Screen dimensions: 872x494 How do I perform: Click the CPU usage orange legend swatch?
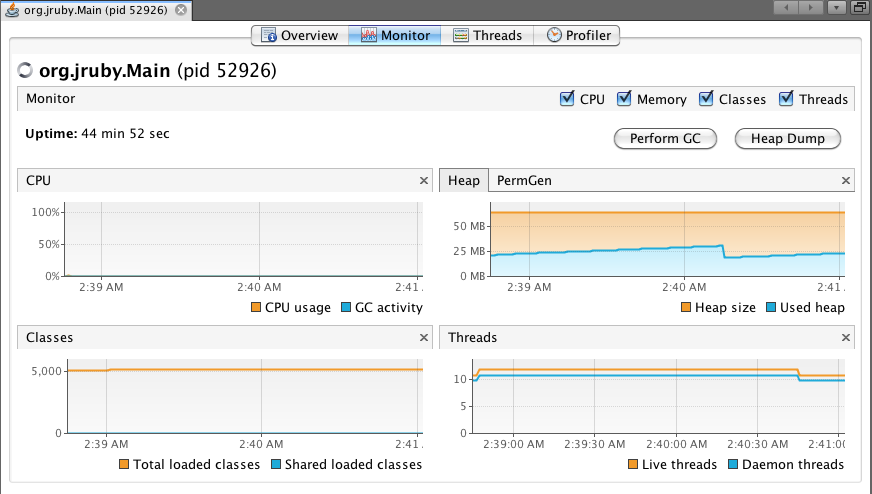click(x=256, y=307)
